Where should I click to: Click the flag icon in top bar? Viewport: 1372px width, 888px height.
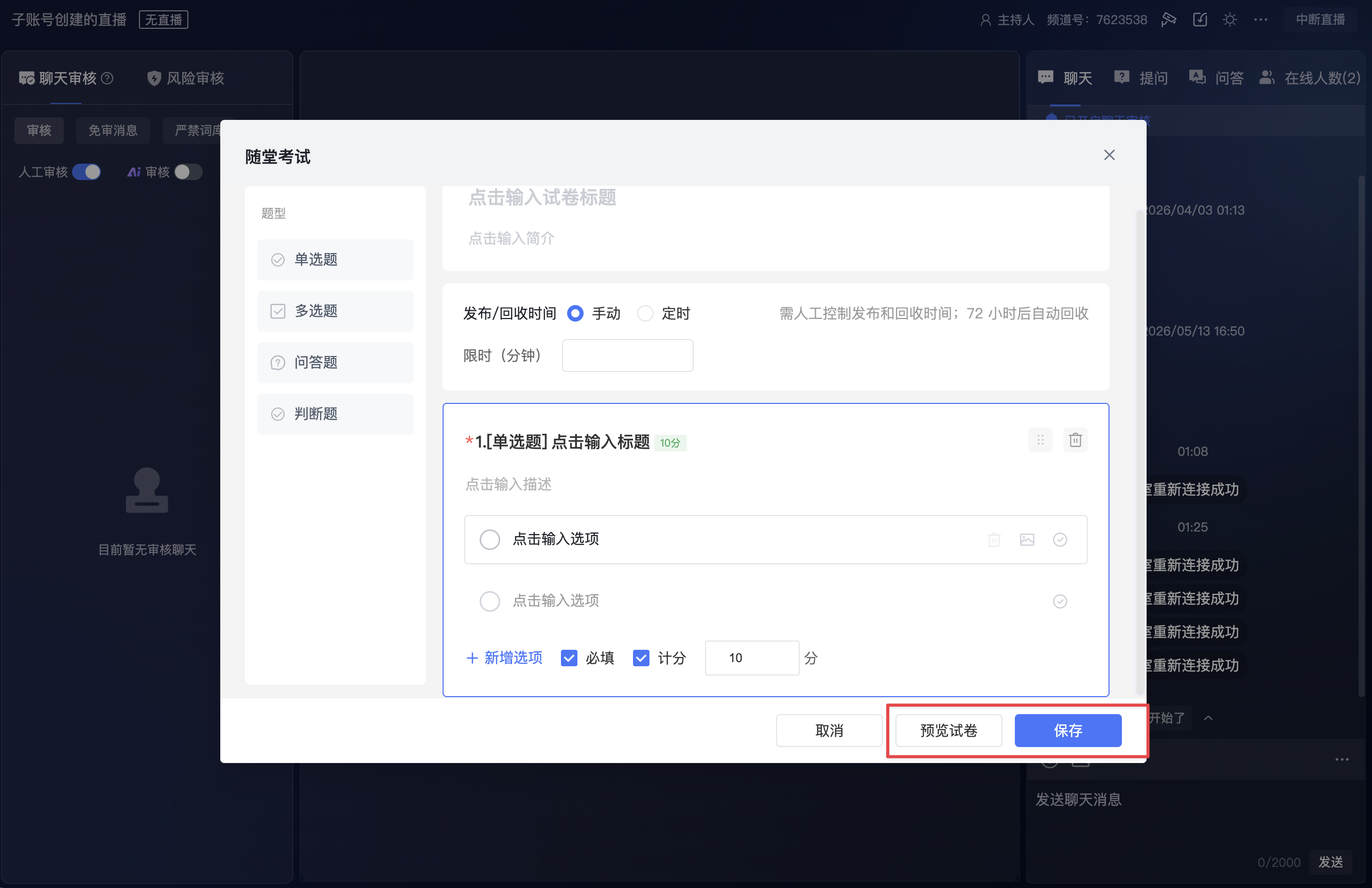[x=1168, y=20]
